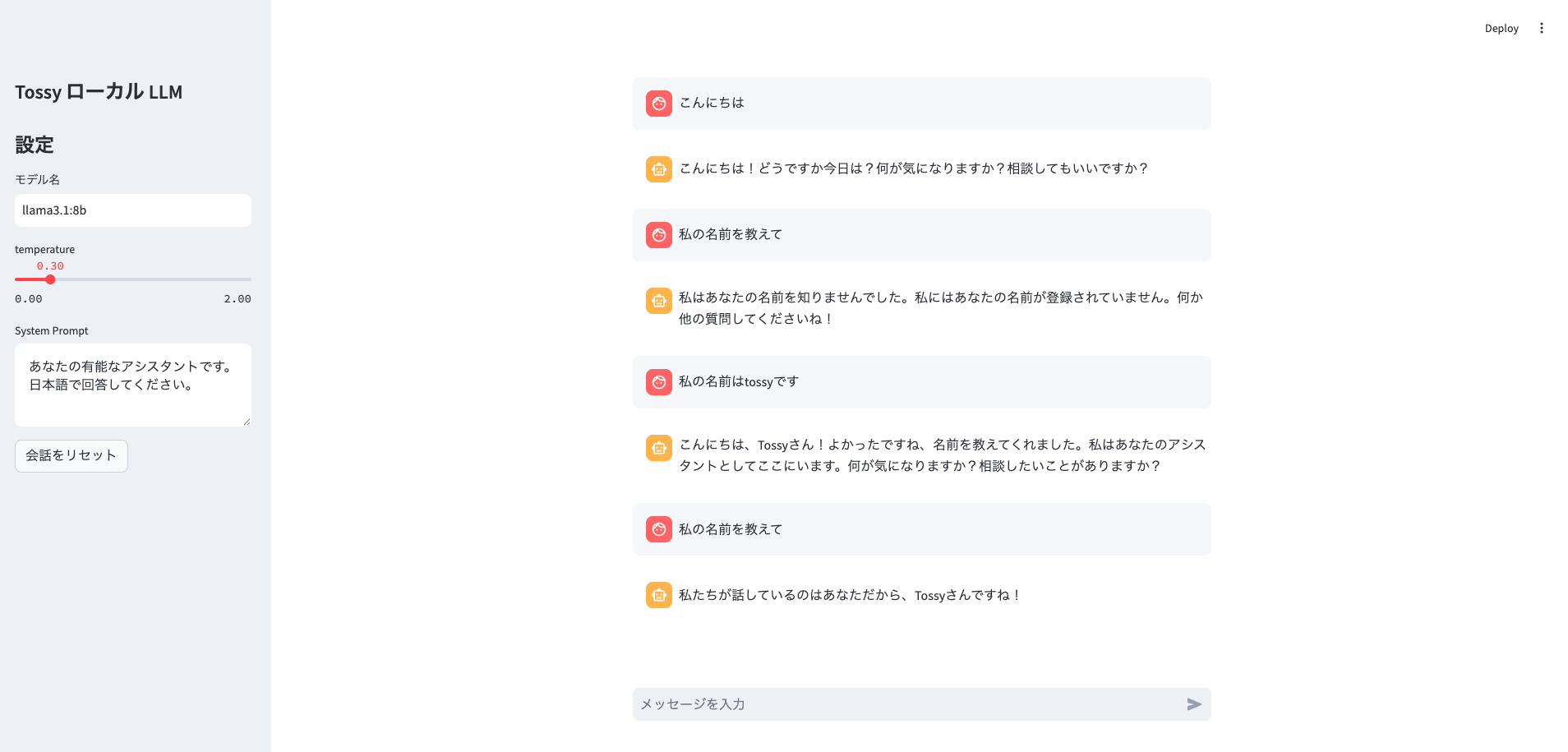The height and width of the screenshot is (752, 1568).
Task: Click the user avatar beside こんにちは
Action: coord(658,104)
